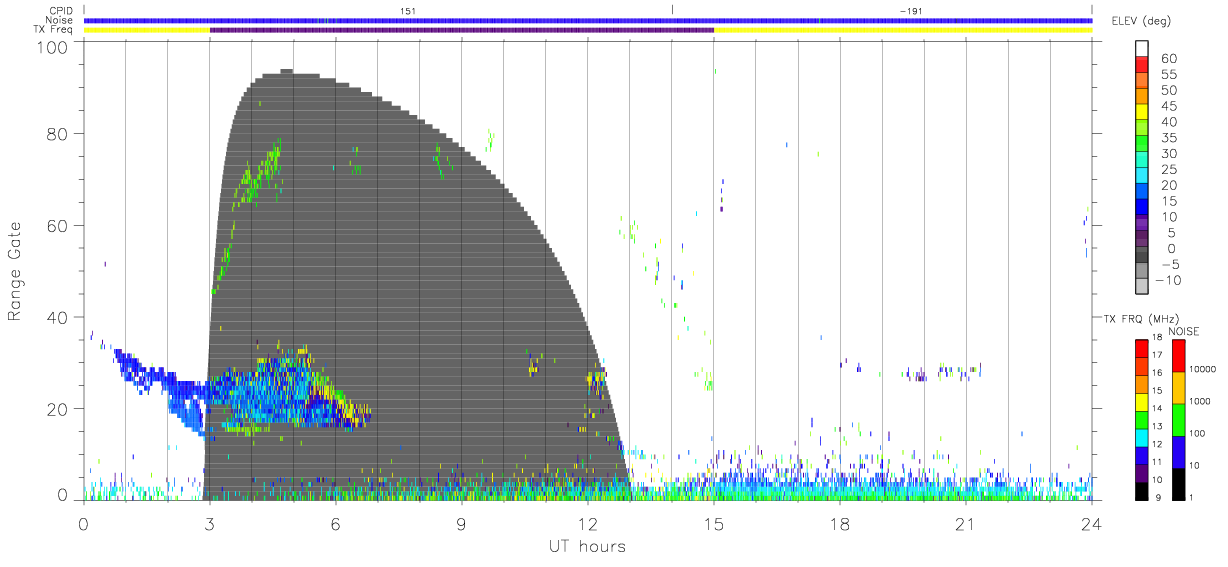Click the 9 tick on UT hours axis
This screenshot has height=567, width=1228.
(462, 523)
